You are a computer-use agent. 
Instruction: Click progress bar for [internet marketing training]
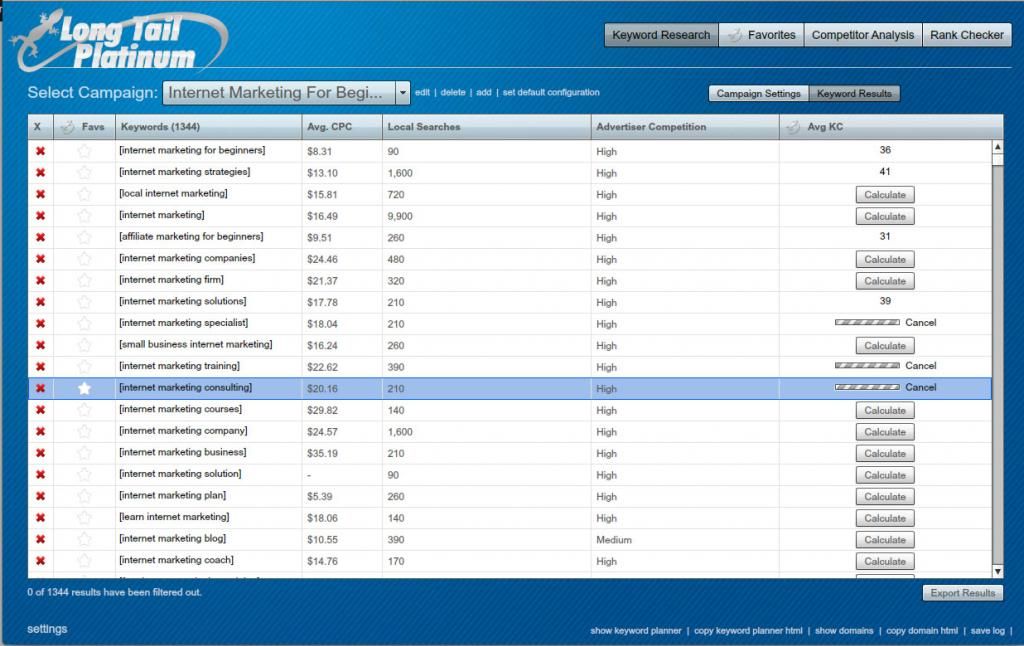point(867,366)
